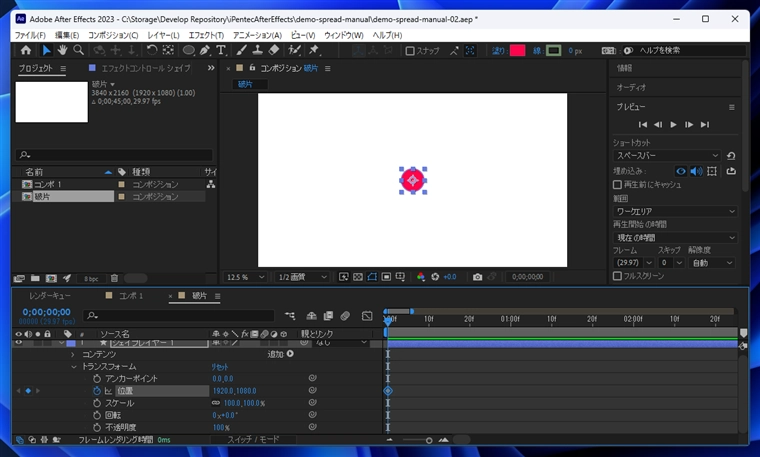Open the 現在の時間 dropdown

point(675,237)
